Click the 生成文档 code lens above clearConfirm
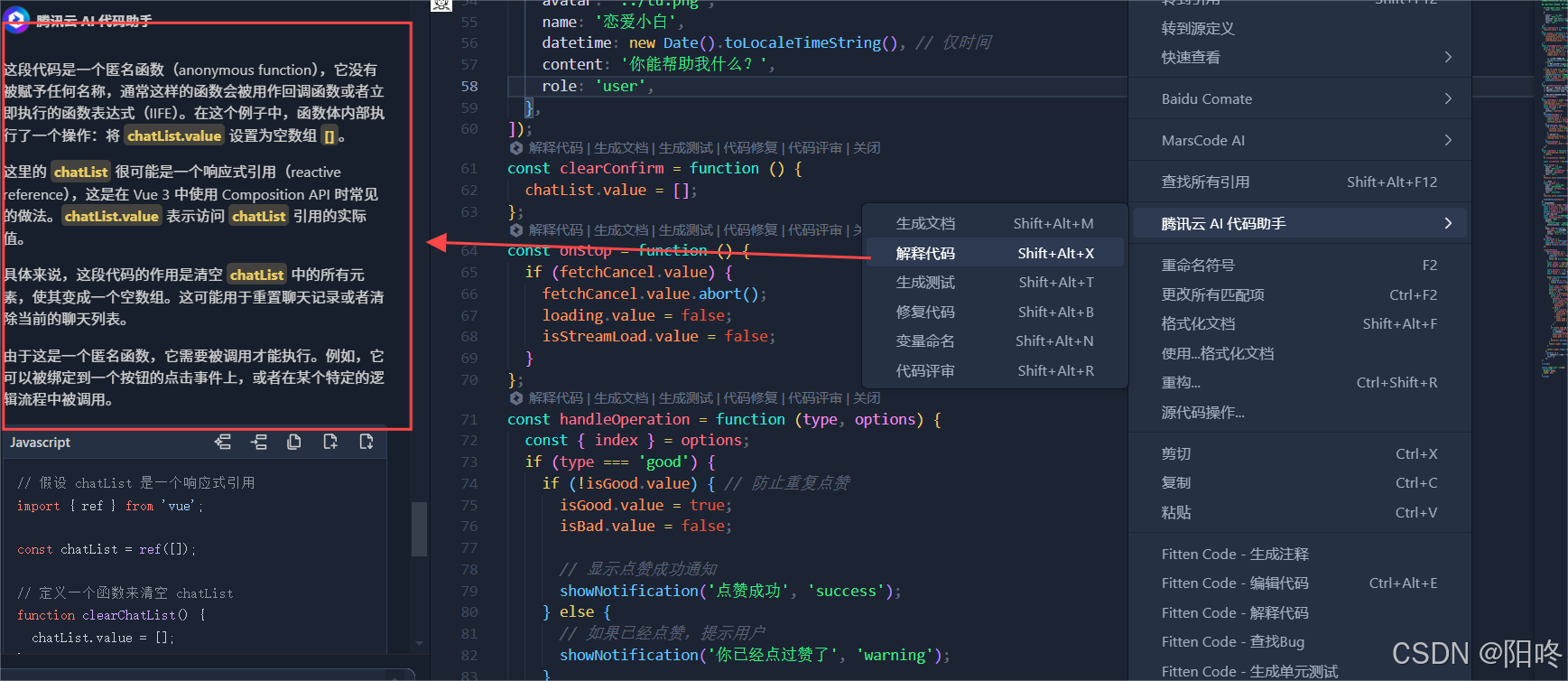Image resolution: width=1568 pixels, height=681 pixels. [x=621, y=147]
